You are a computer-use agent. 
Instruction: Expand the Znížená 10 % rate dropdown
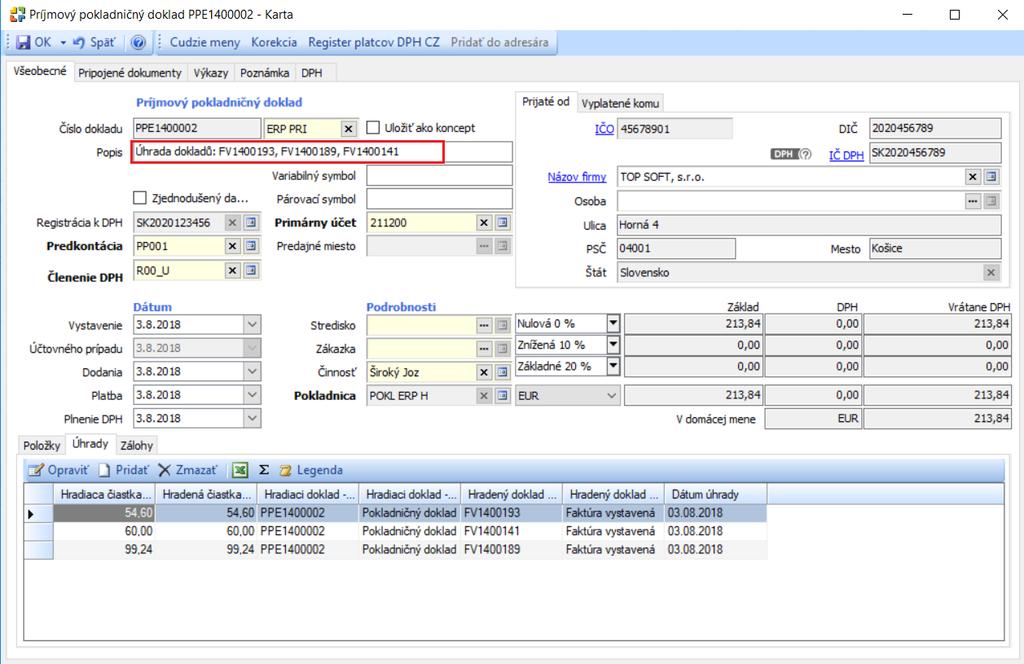pos(613,345)
